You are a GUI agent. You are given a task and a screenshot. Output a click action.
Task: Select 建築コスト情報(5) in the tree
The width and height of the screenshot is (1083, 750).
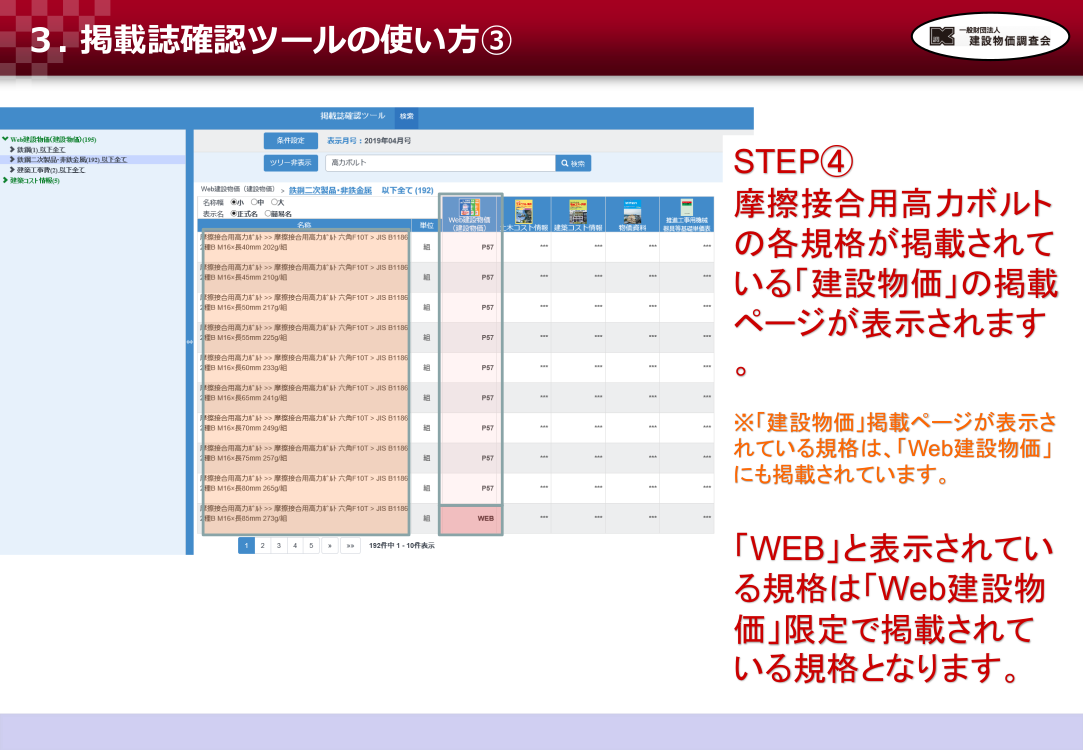(35, 181)
